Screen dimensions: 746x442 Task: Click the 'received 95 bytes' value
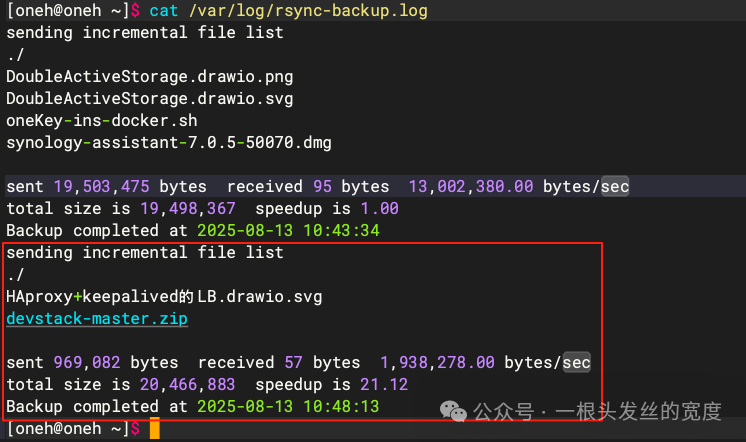point(308,187)
